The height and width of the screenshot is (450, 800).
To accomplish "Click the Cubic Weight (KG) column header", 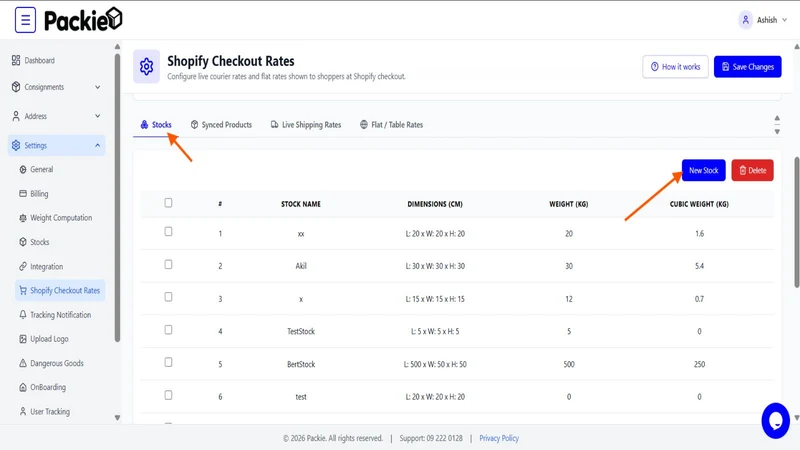I will coord(699,204).
